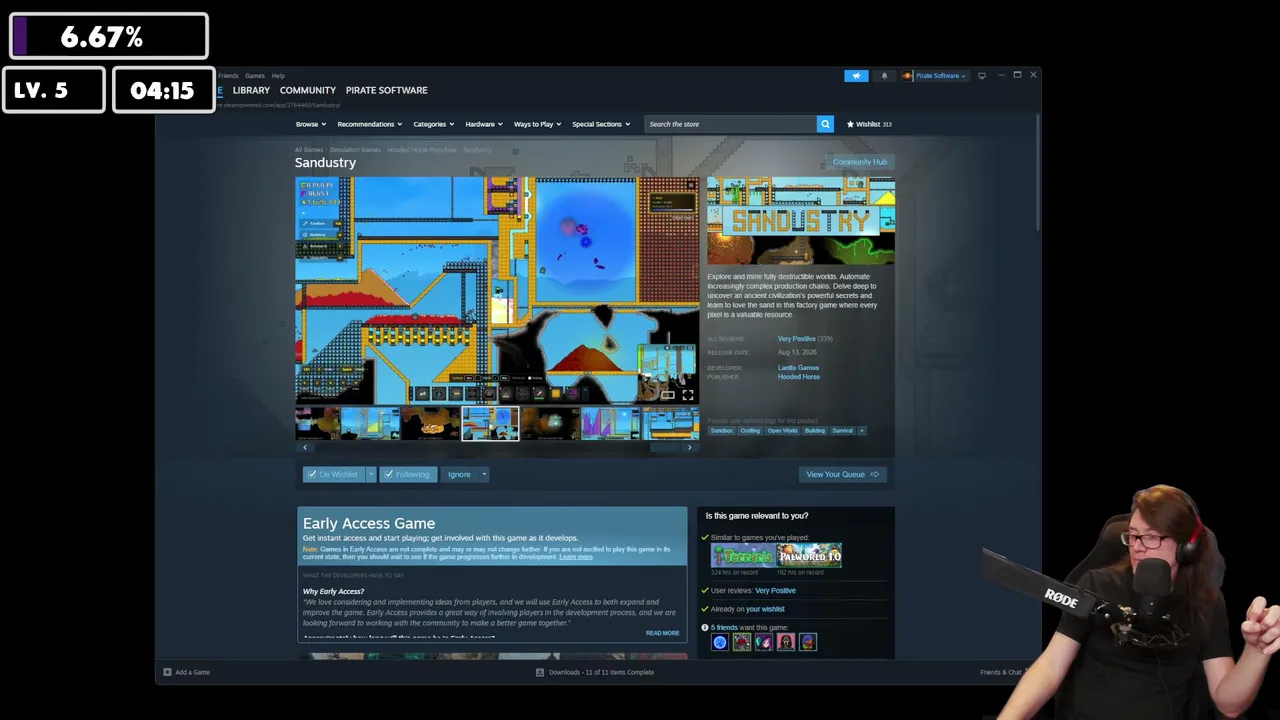Viewport: 1280px width, 720px height.
Task: Click the 5 friends link
Action: [x=724, y=628]
